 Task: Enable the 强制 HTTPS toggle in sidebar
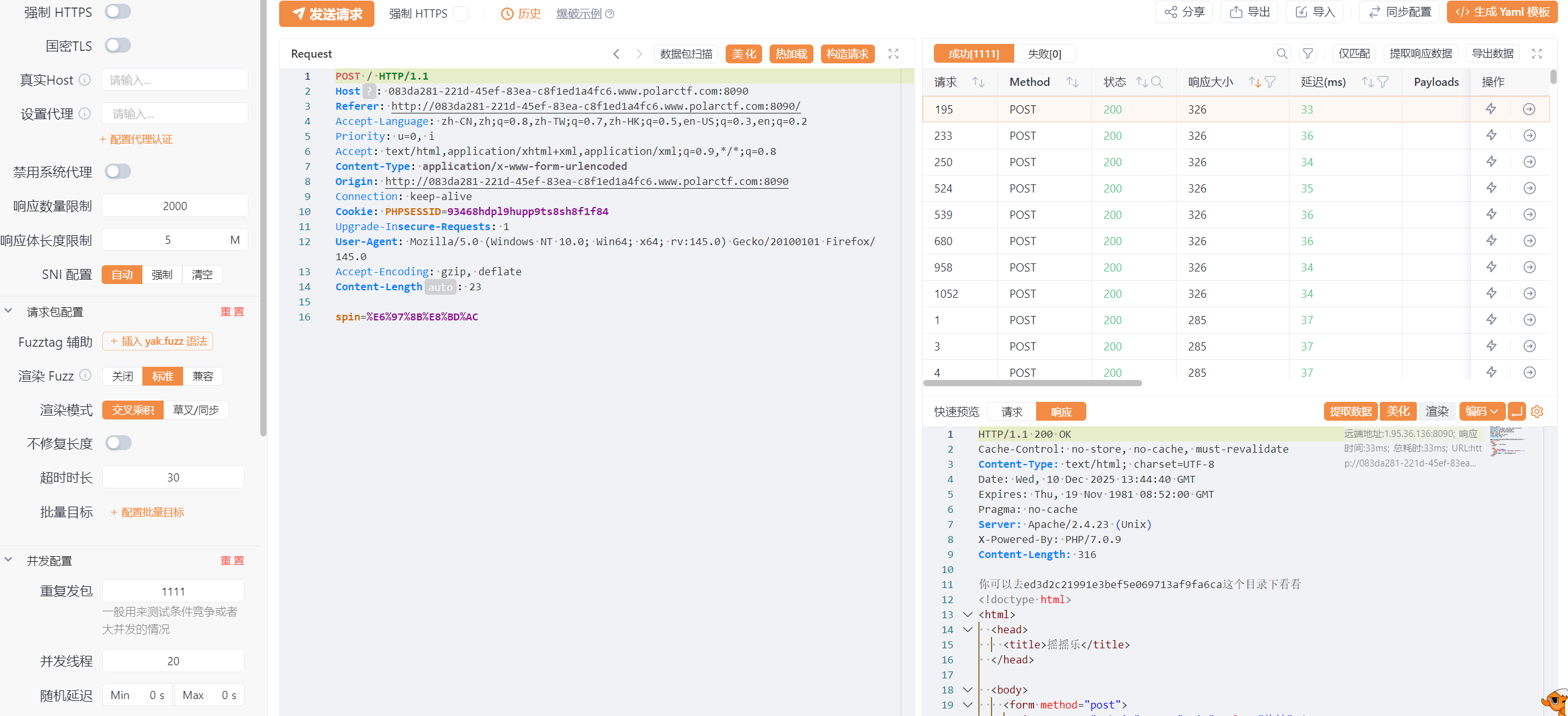coord(117,12)
